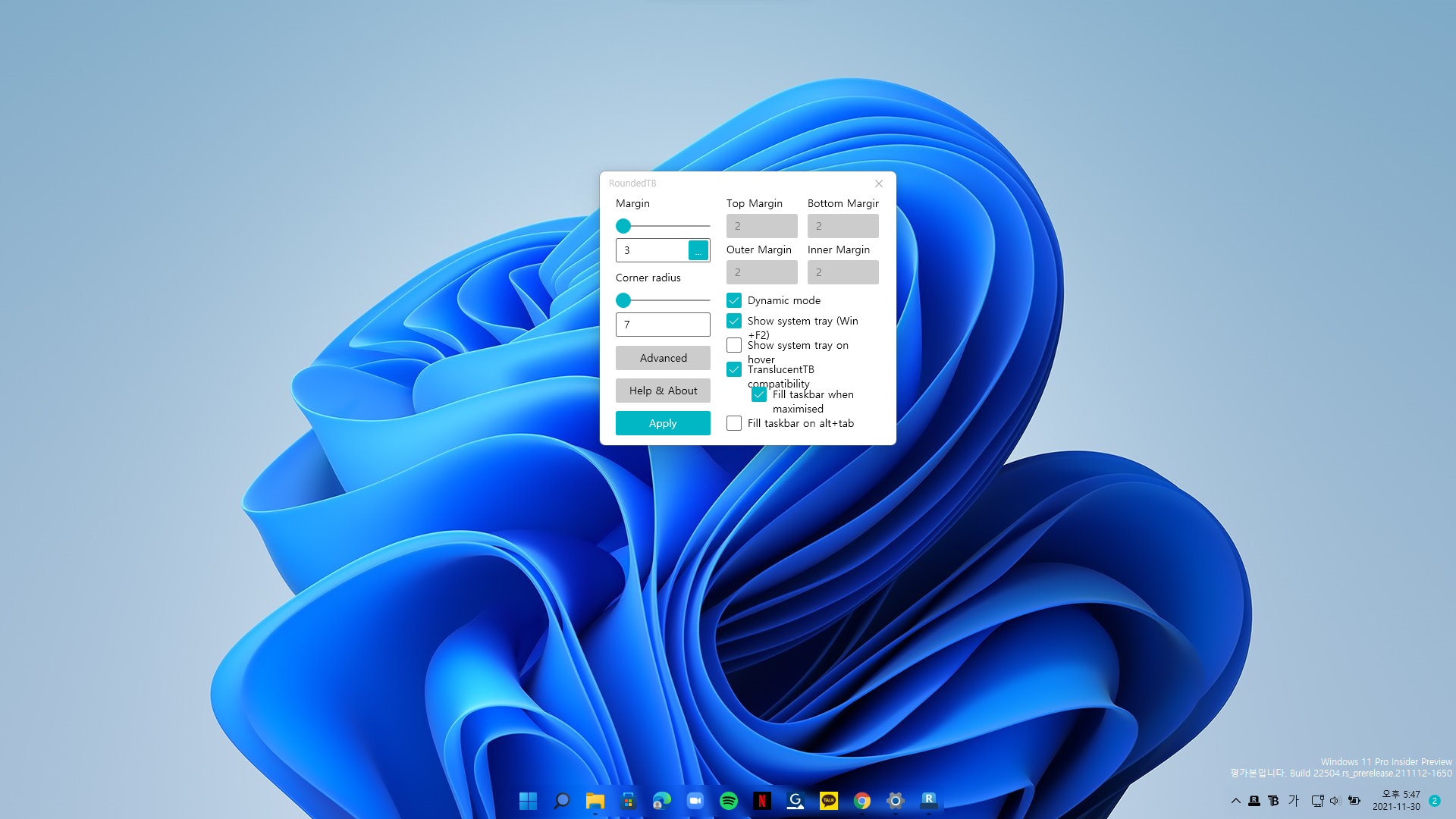Screen dimensions: 1456x819
Task: Launch Spotify from the taskbar
Action: [729, 801]
